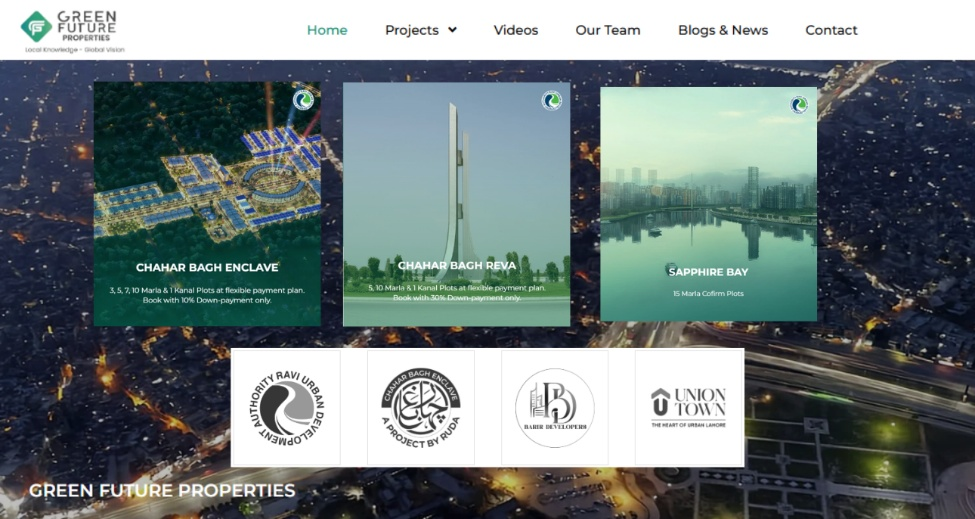Open Blogs & News section
975x519 pixels.
723,30
